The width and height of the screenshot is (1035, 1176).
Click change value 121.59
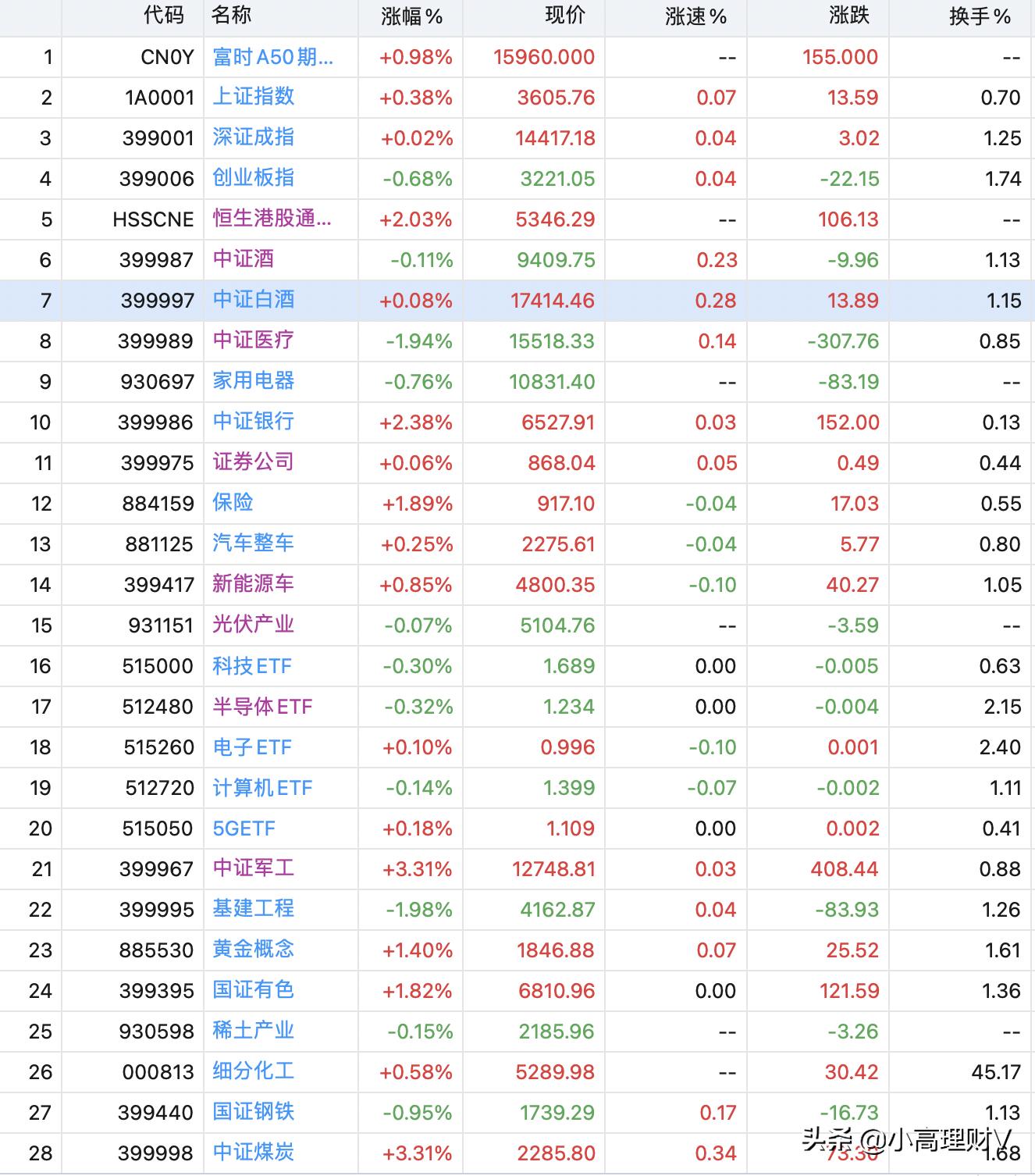[x=849, y=991]
